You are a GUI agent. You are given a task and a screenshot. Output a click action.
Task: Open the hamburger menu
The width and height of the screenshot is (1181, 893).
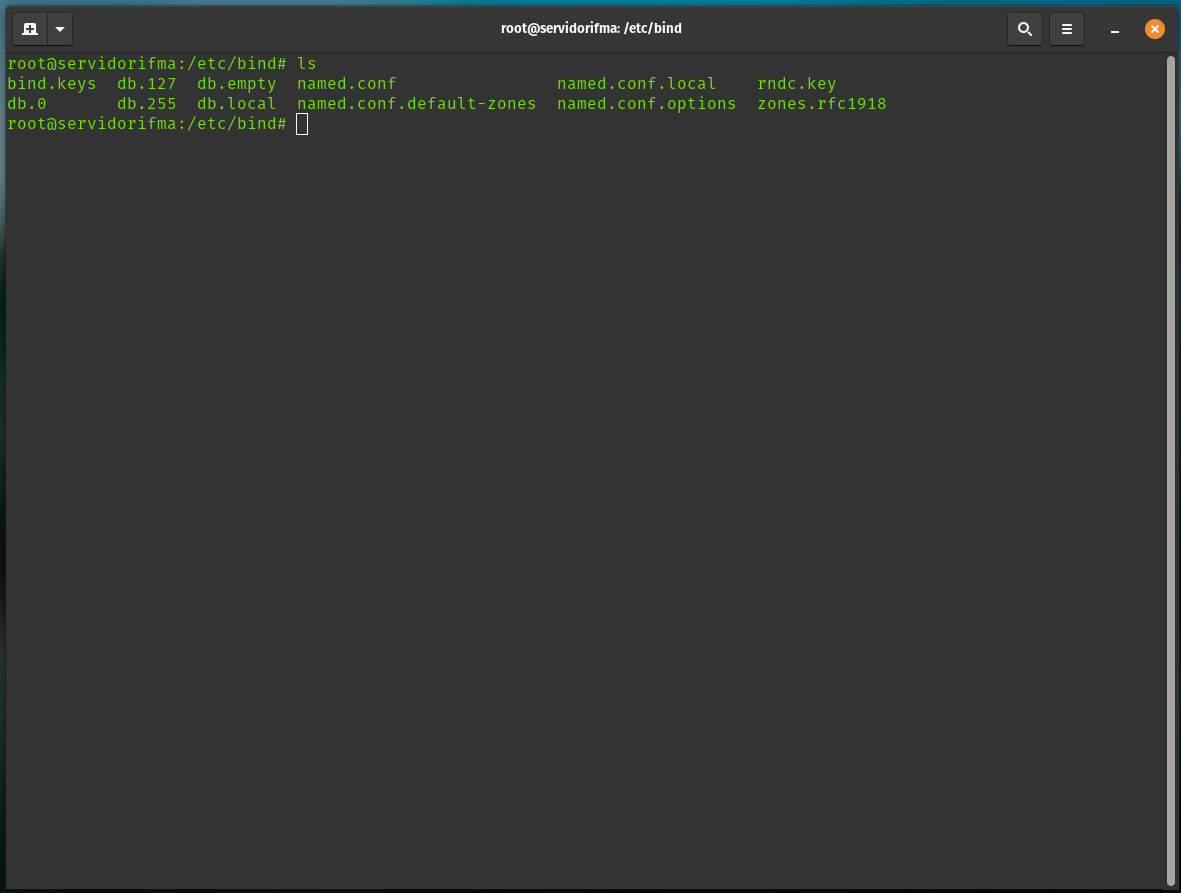coord(1066,29)
